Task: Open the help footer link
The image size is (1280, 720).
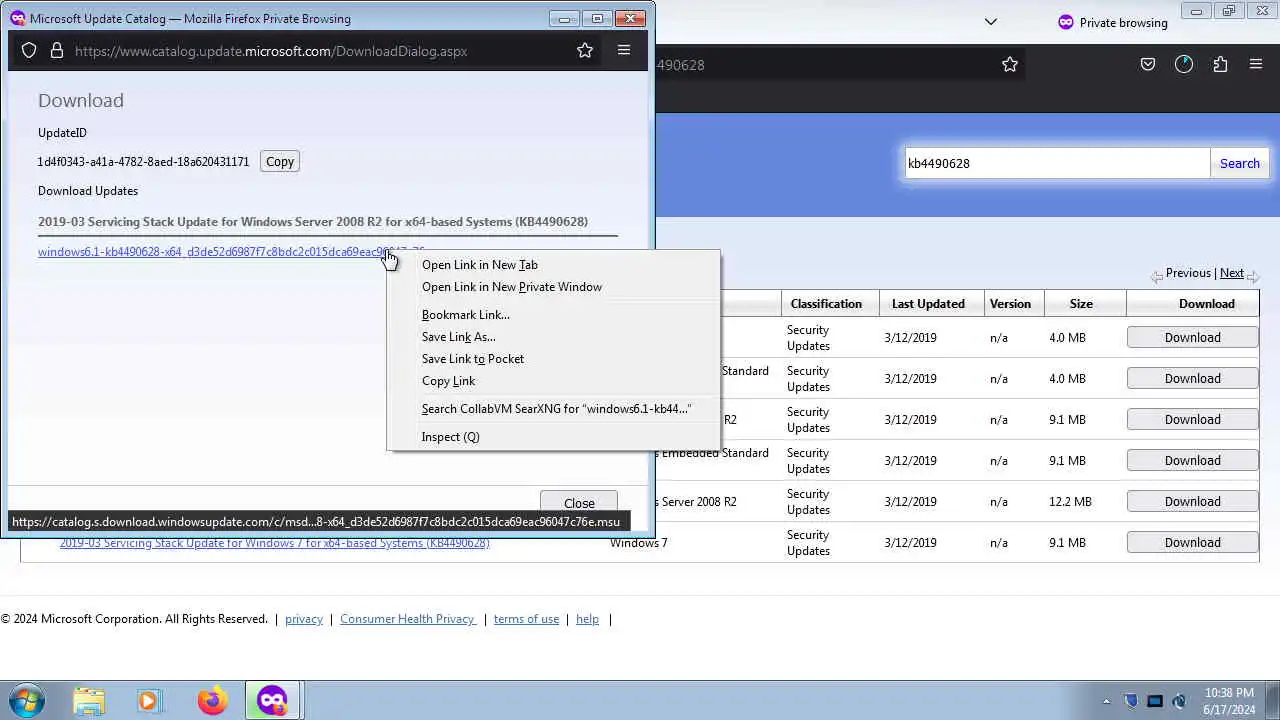Action: [587, 619]
